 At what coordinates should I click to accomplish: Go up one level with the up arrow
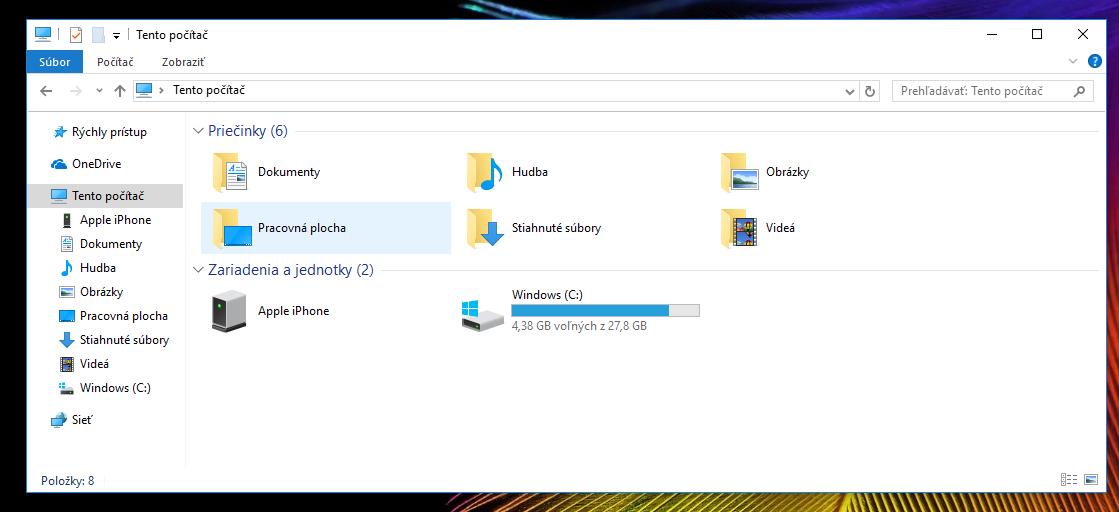pos(120,91)
